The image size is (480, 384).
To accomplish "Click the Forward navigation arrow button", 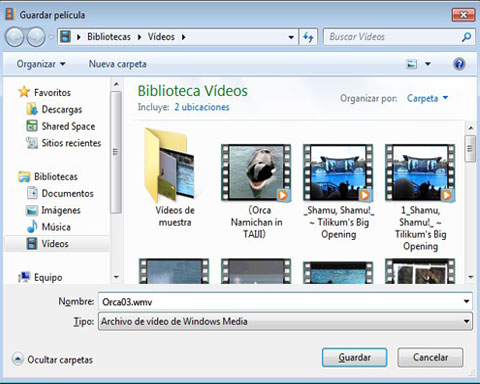I will tap(36, 37).
